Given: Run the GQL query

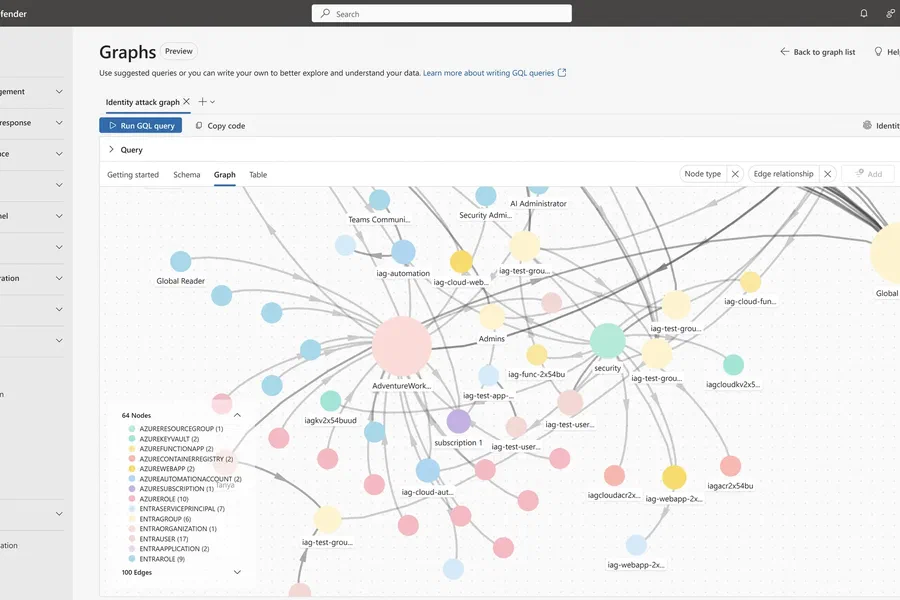Looking at the screenshot, I should click(x=141, y=125).
